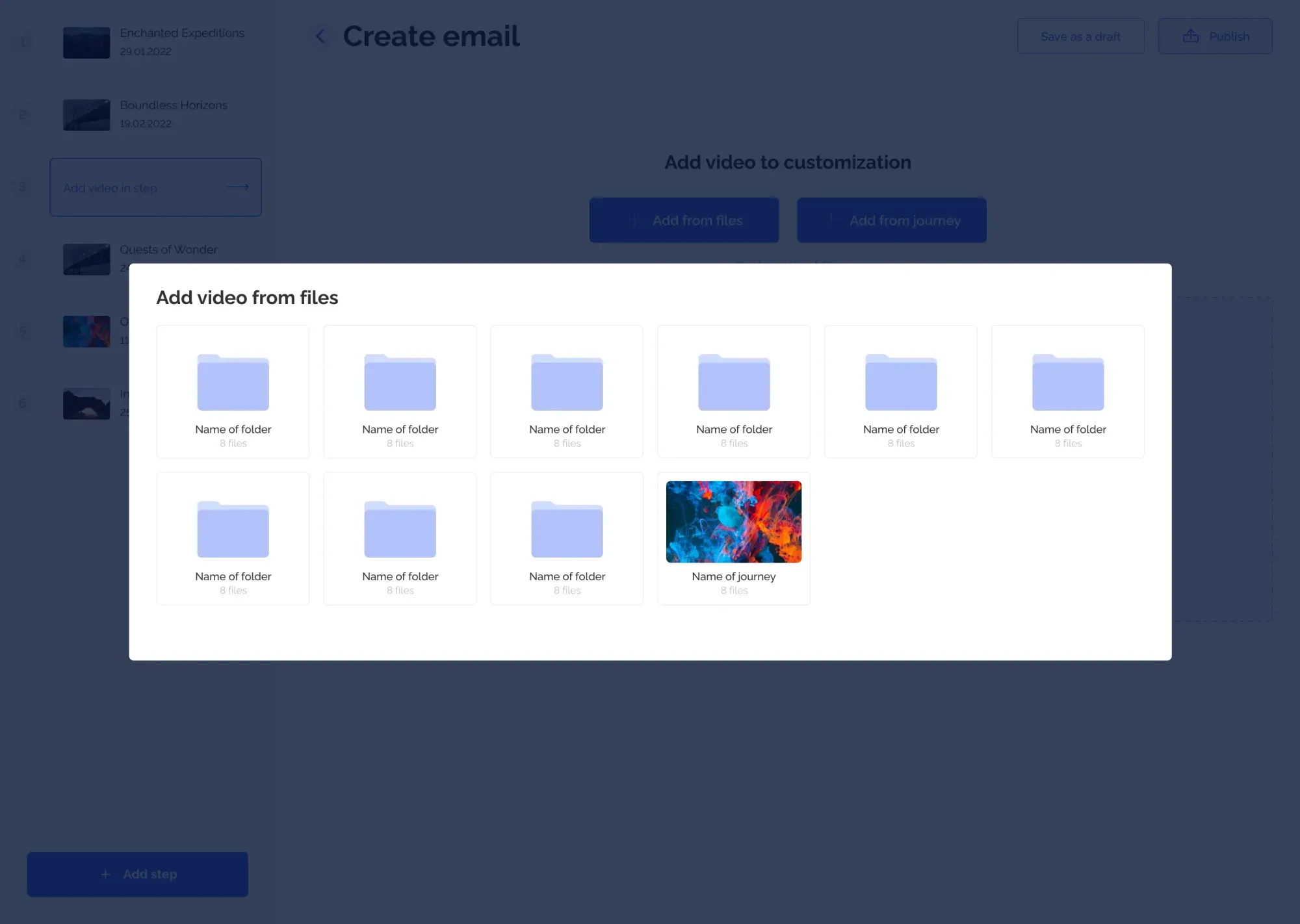Select the Name of journey thumbnail
Screen dimensions: 1300x924
(x=733, y=521)
